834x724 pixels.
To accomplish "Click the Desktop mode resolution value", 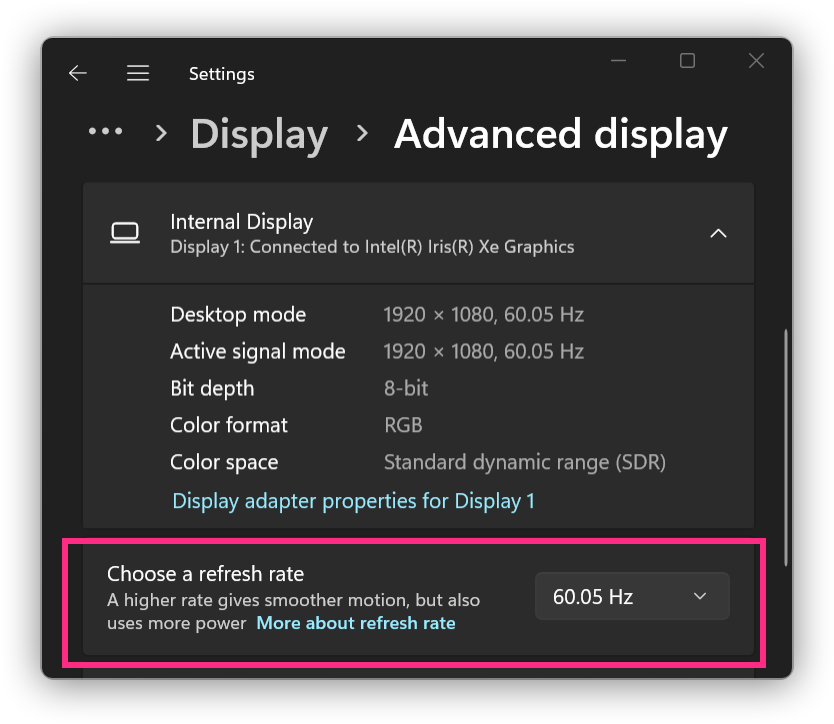I will [x=483, y=315].
